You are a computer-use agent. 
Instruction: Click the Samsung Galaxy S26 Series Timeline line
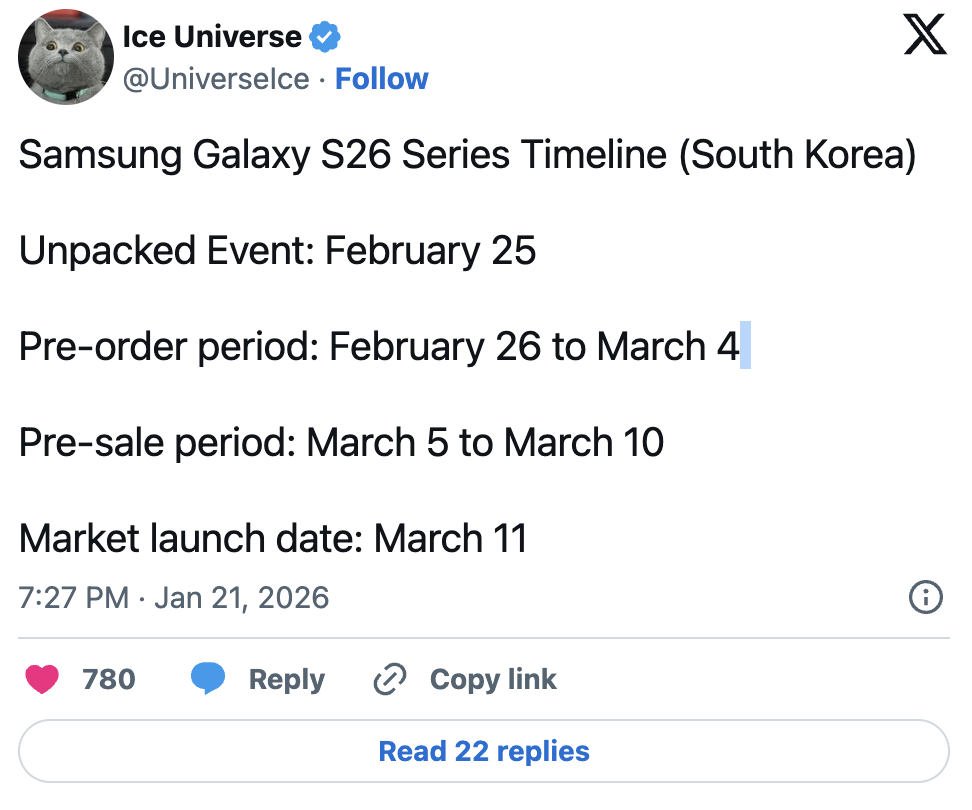(x=467, y=156)
